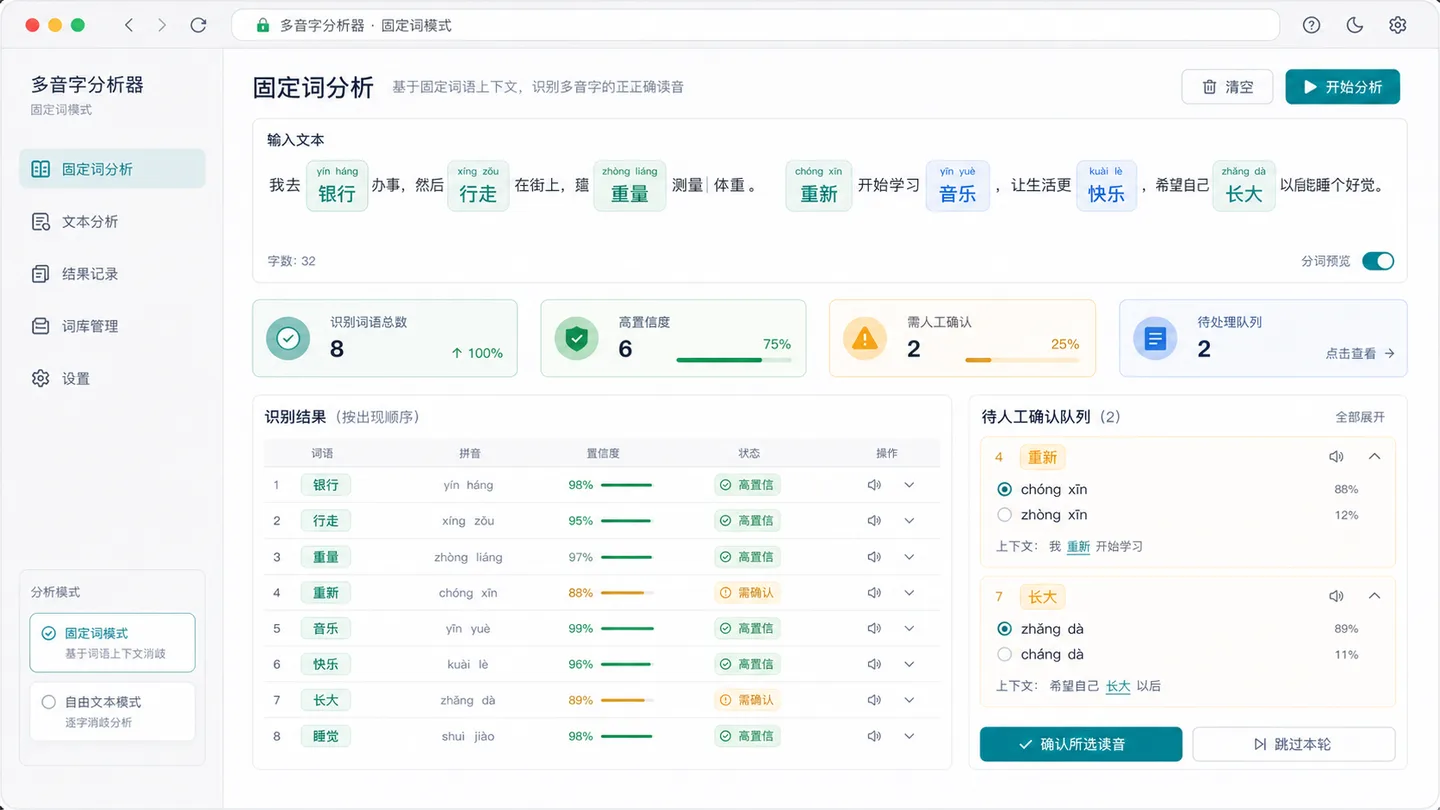The height and width of the screenshot is (810, 1440).
Task: Click 音乐 word chip in input text
Action: point(957,186)
